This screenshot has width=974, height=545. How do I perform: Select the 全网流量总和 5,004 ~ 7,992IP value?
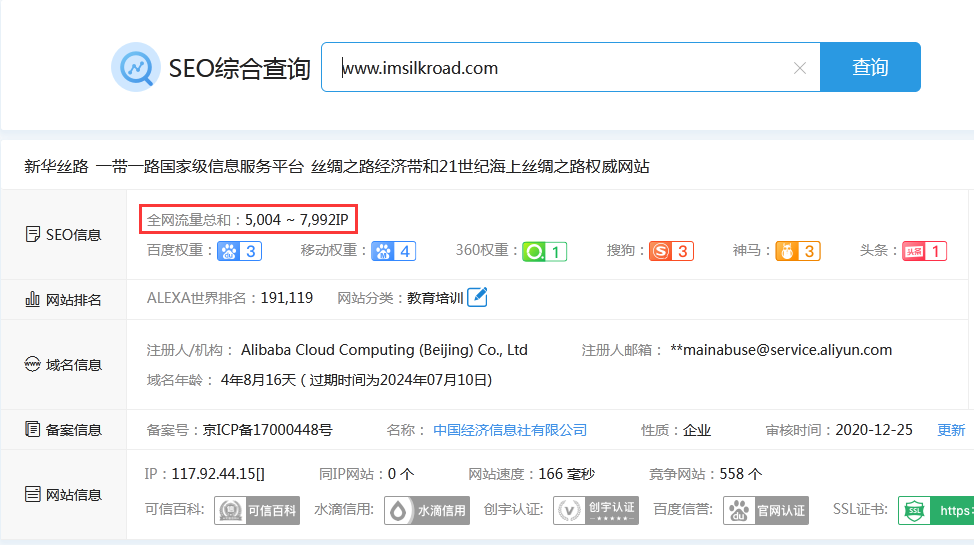click(x=297, y=220)
